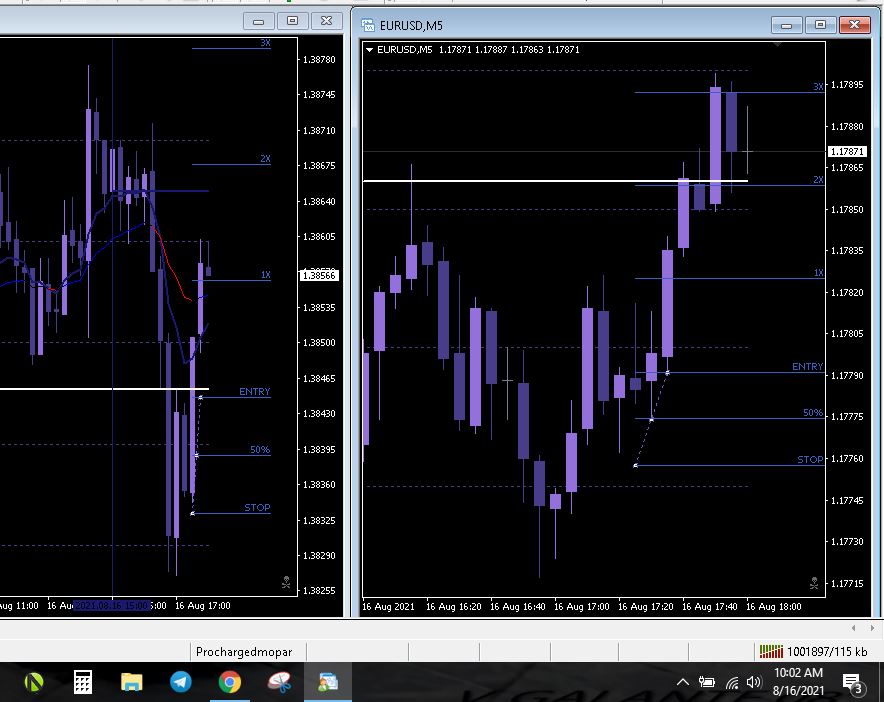Screen dimensions: 884x702
Task: Open Google Chrome from the taskbar
Action: pos(230,682)
